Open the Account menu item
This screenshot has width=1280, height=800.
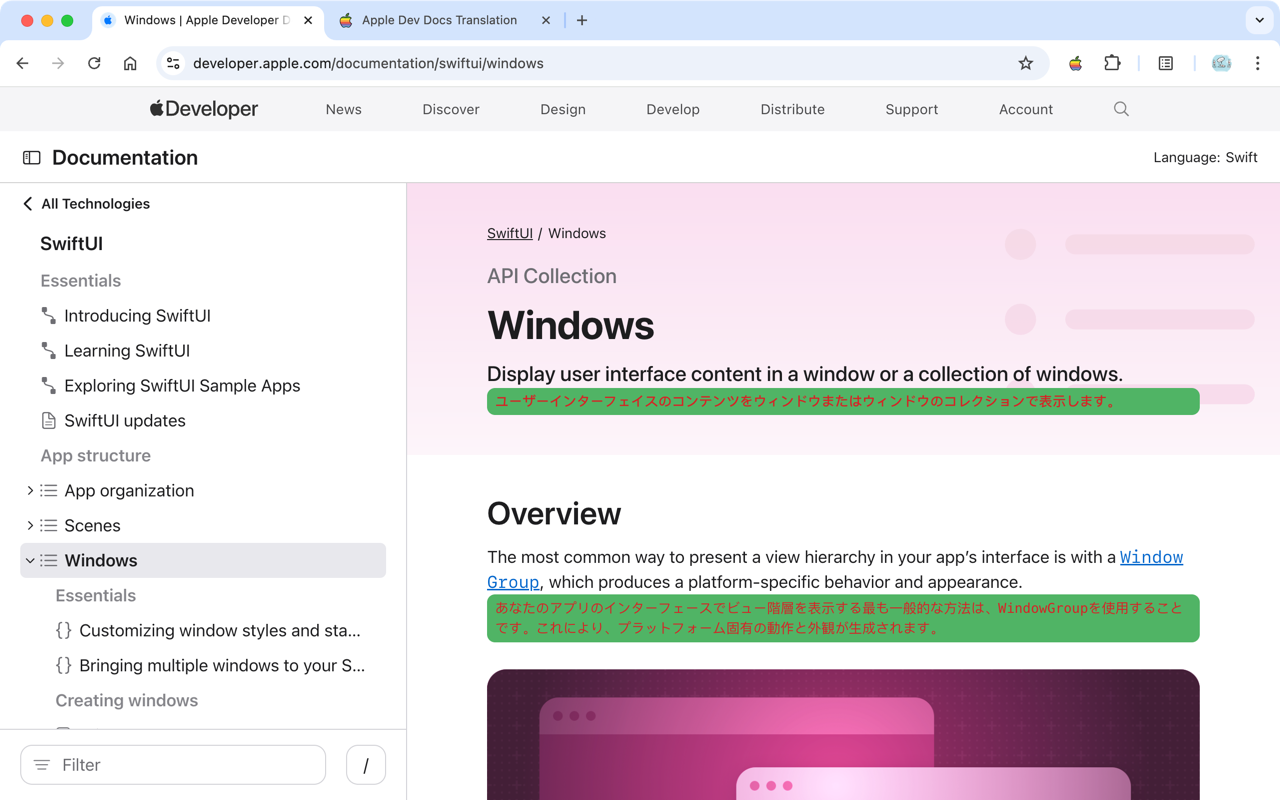(1026, 109)
